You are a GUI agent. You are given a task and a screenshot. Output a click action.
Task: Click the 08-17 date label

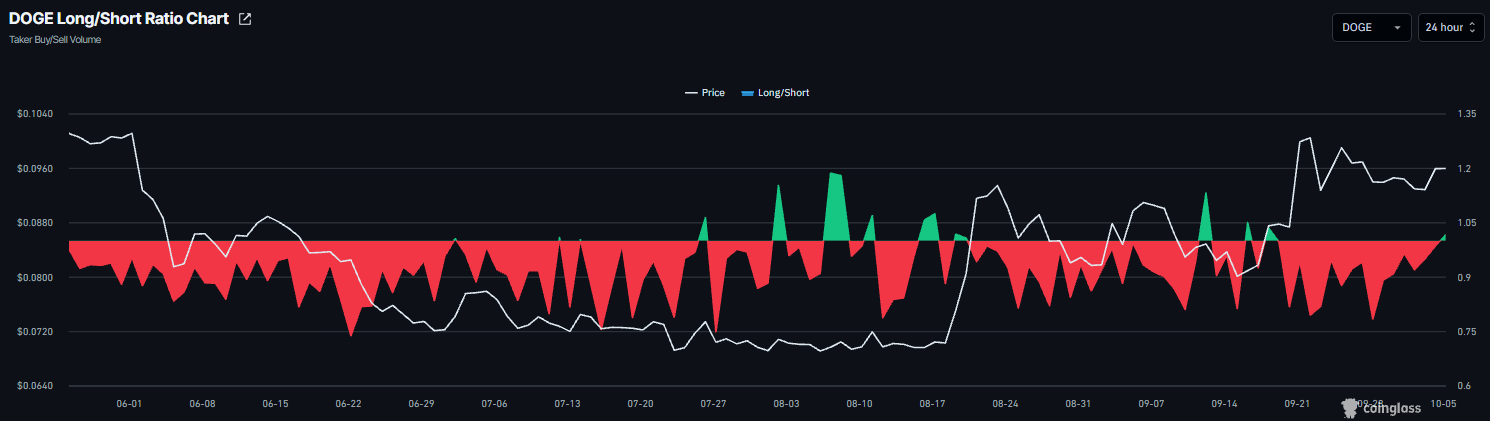[933, 404]
